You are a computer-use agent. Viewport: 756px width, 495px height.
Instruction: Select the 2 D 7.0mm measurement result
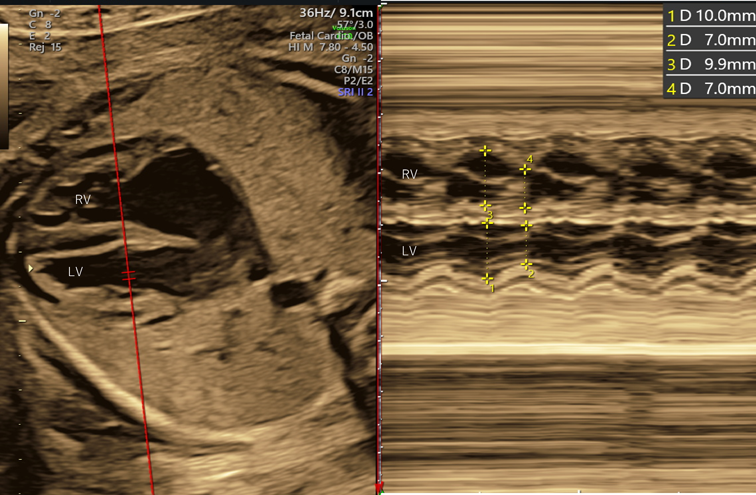pos(709,40)
